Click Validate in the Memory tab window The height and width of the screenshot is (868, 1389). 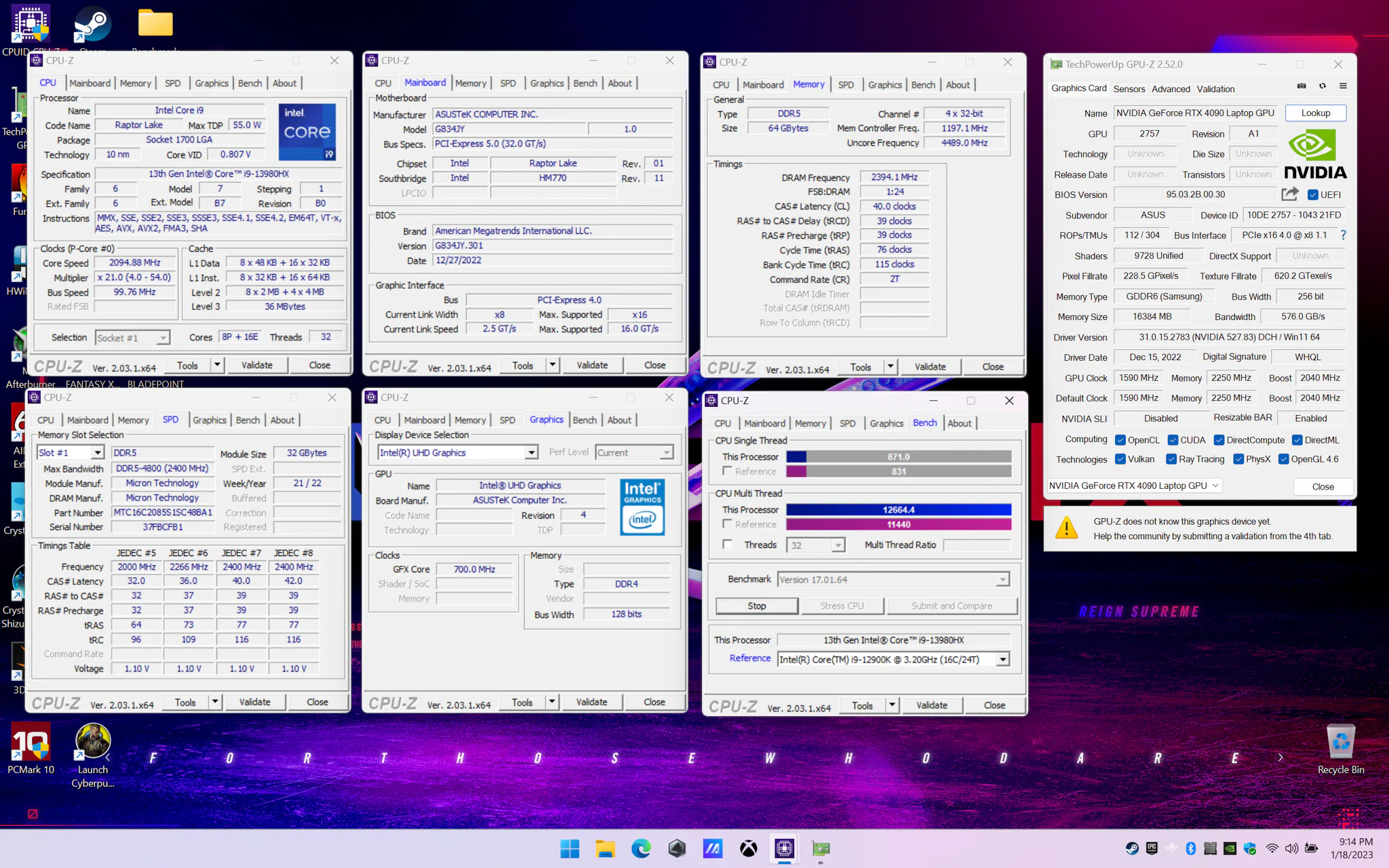pos(930,367)
